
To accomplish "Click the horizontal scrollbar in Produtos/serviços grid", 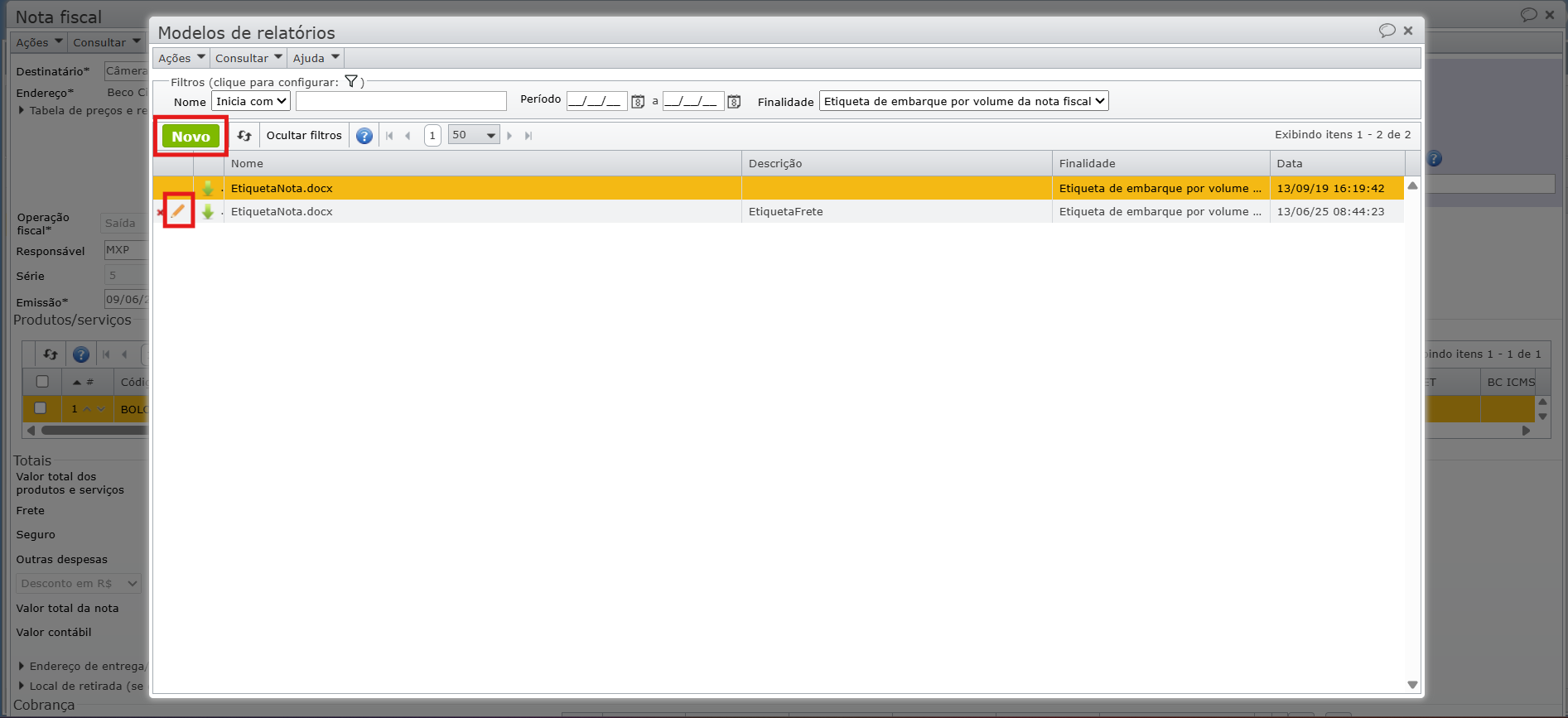I will pyautogui.click(x=94, y=431).
